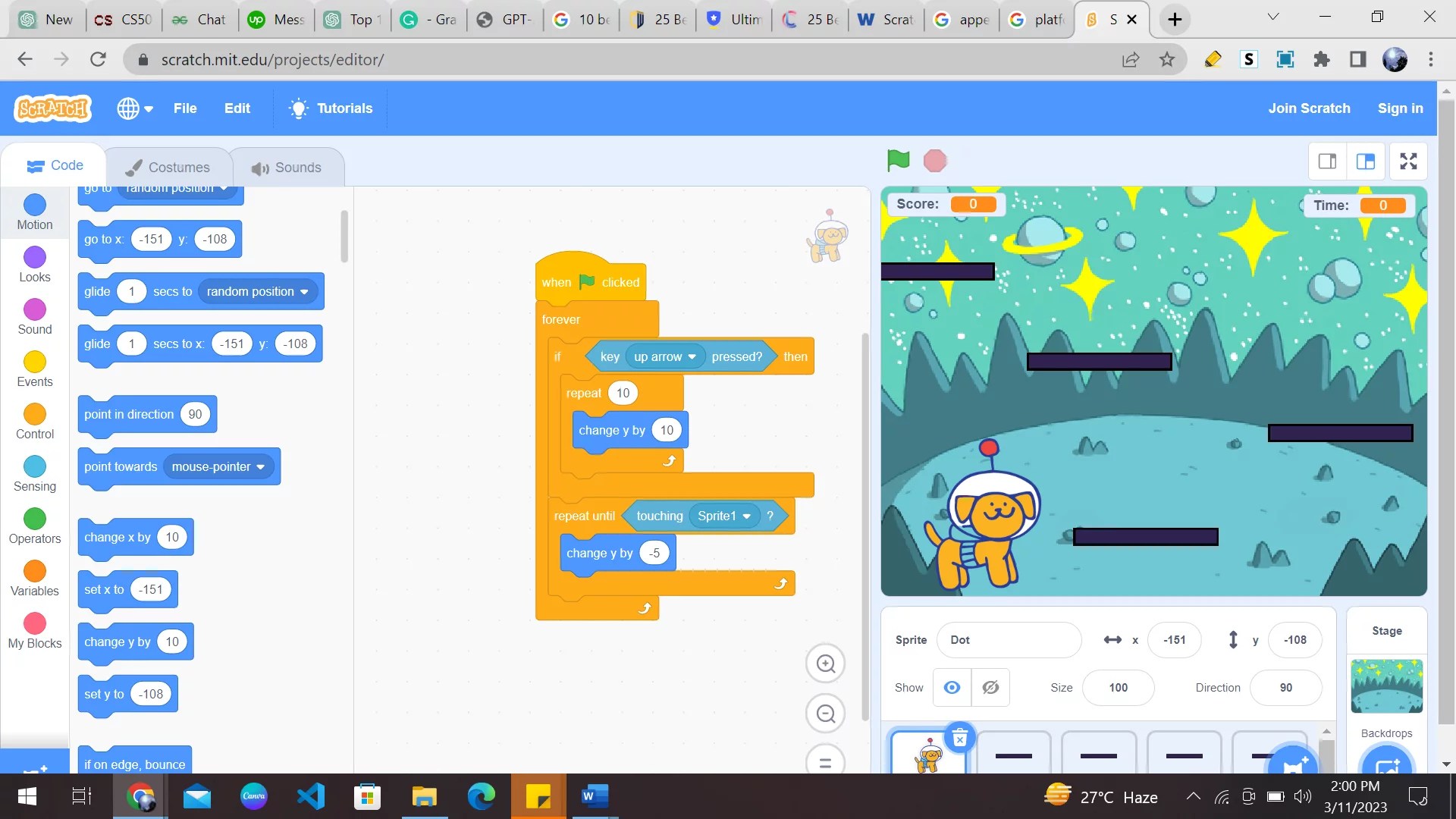Open the Operators blocks category
This screenshot has width=1456, height=819.
tap(33, 526)
